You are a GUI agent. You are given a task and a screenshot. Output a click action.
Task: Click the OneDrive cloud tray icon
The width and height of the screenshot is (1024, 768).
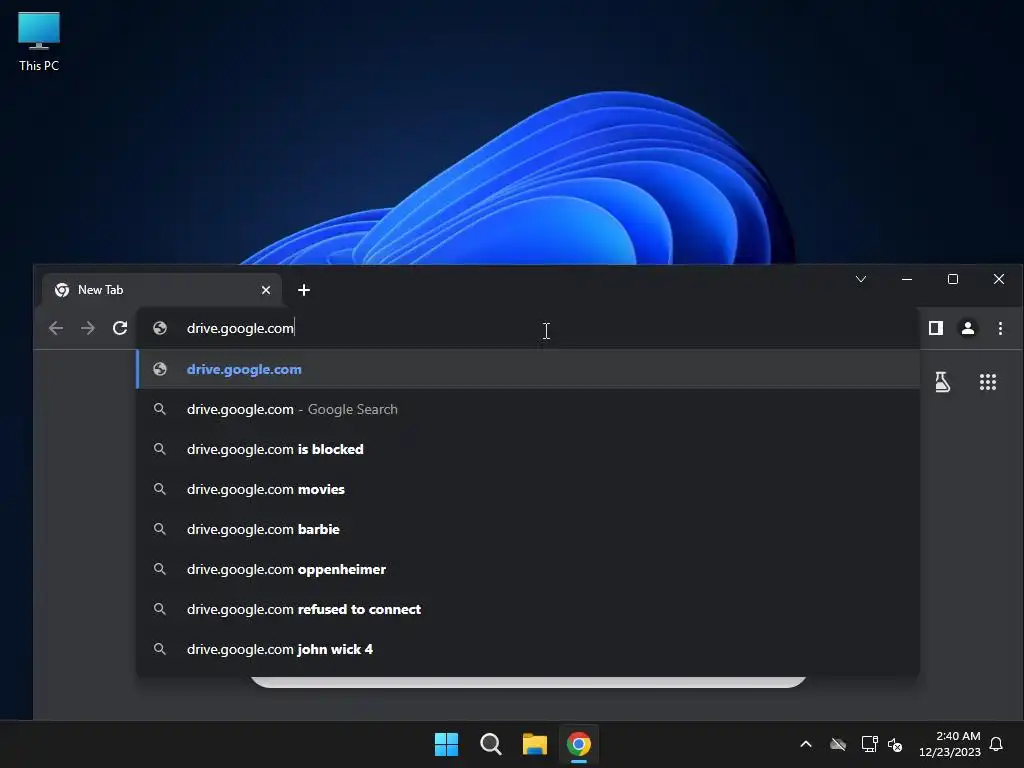click(x=838, y=744)
